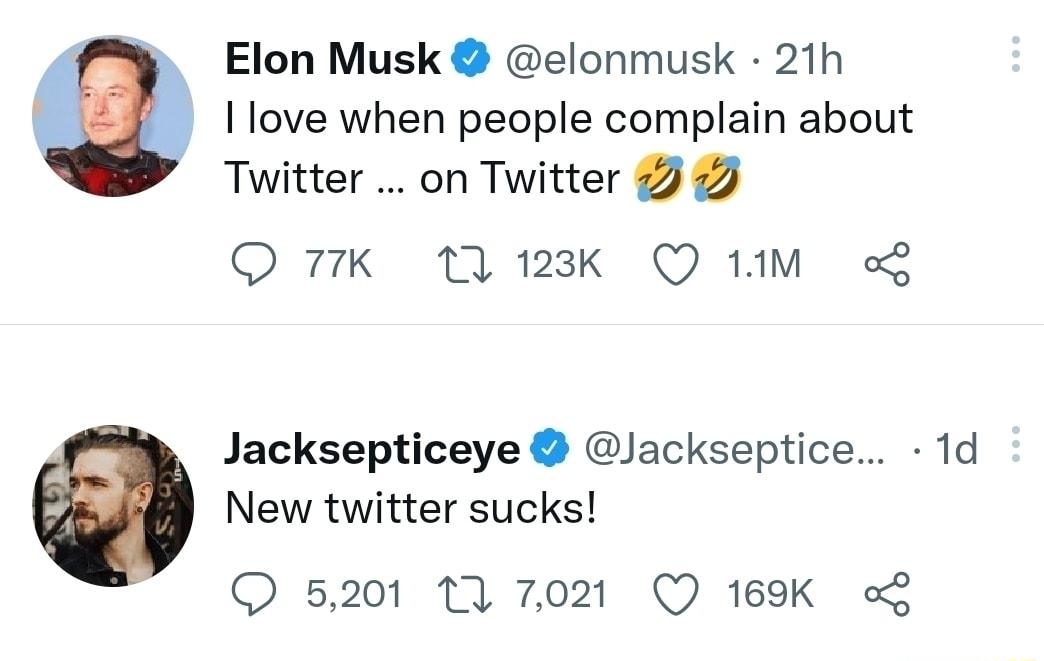Open tweet via the 21h timestamp
1044x661 pixels.
808,61
